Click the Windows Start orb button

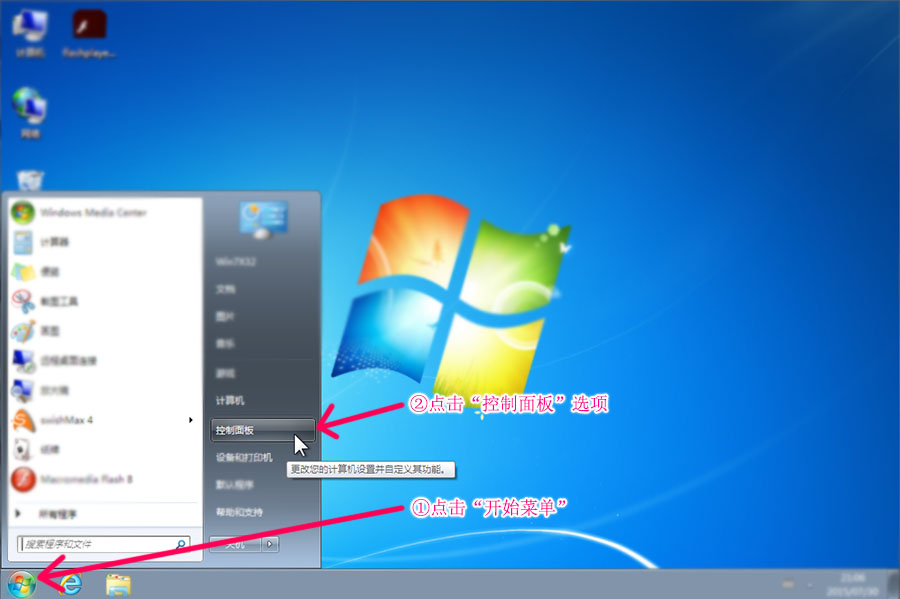click(x=22, y=585)
